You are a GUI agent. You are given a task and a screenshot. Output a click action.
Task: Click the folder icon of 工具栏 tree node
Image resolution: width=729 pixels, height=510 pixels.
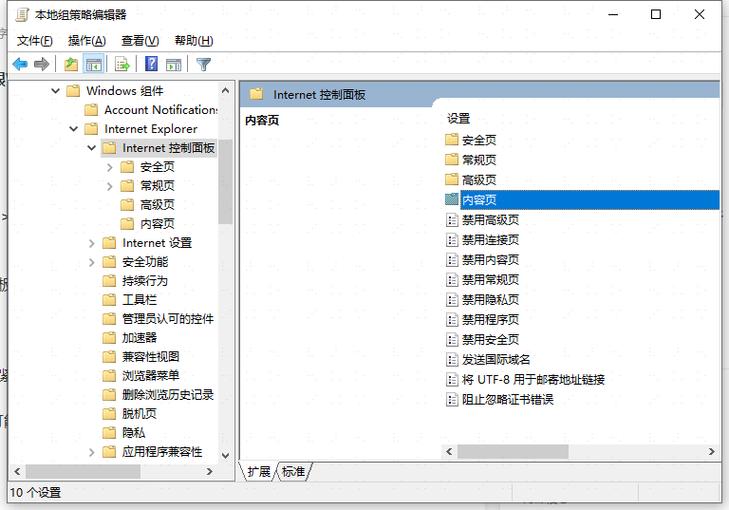pyautogui.click(x=109, y=299)
